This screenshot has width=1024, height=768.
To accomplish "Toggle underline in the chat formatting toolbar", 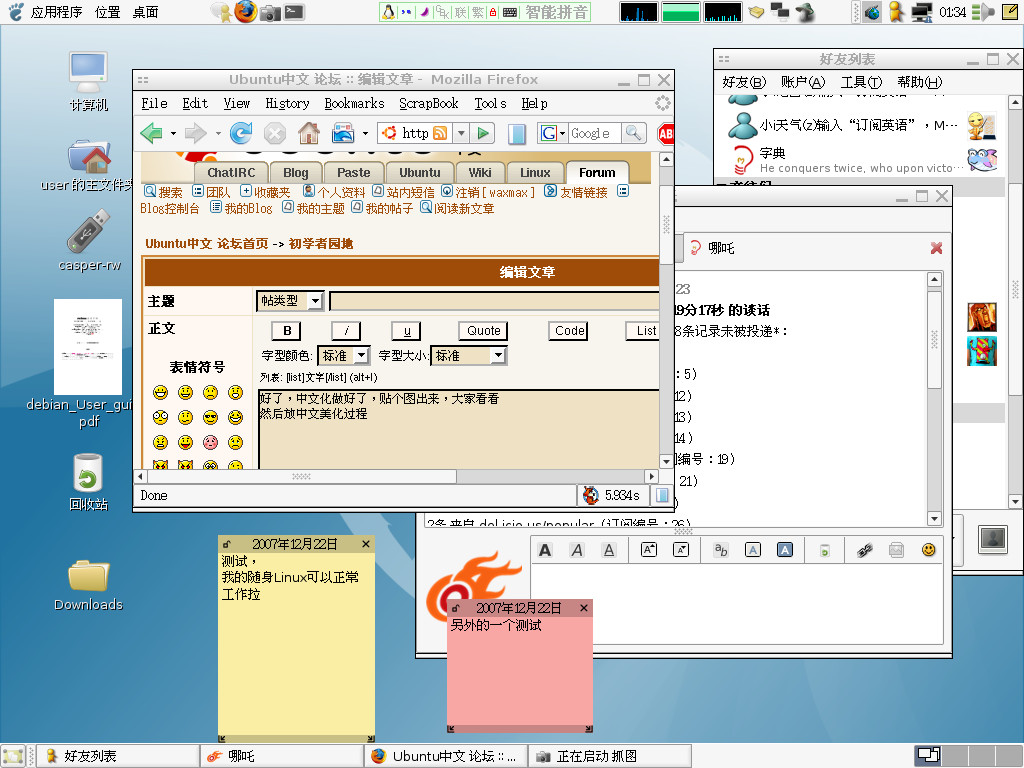I will coord(609,551).
